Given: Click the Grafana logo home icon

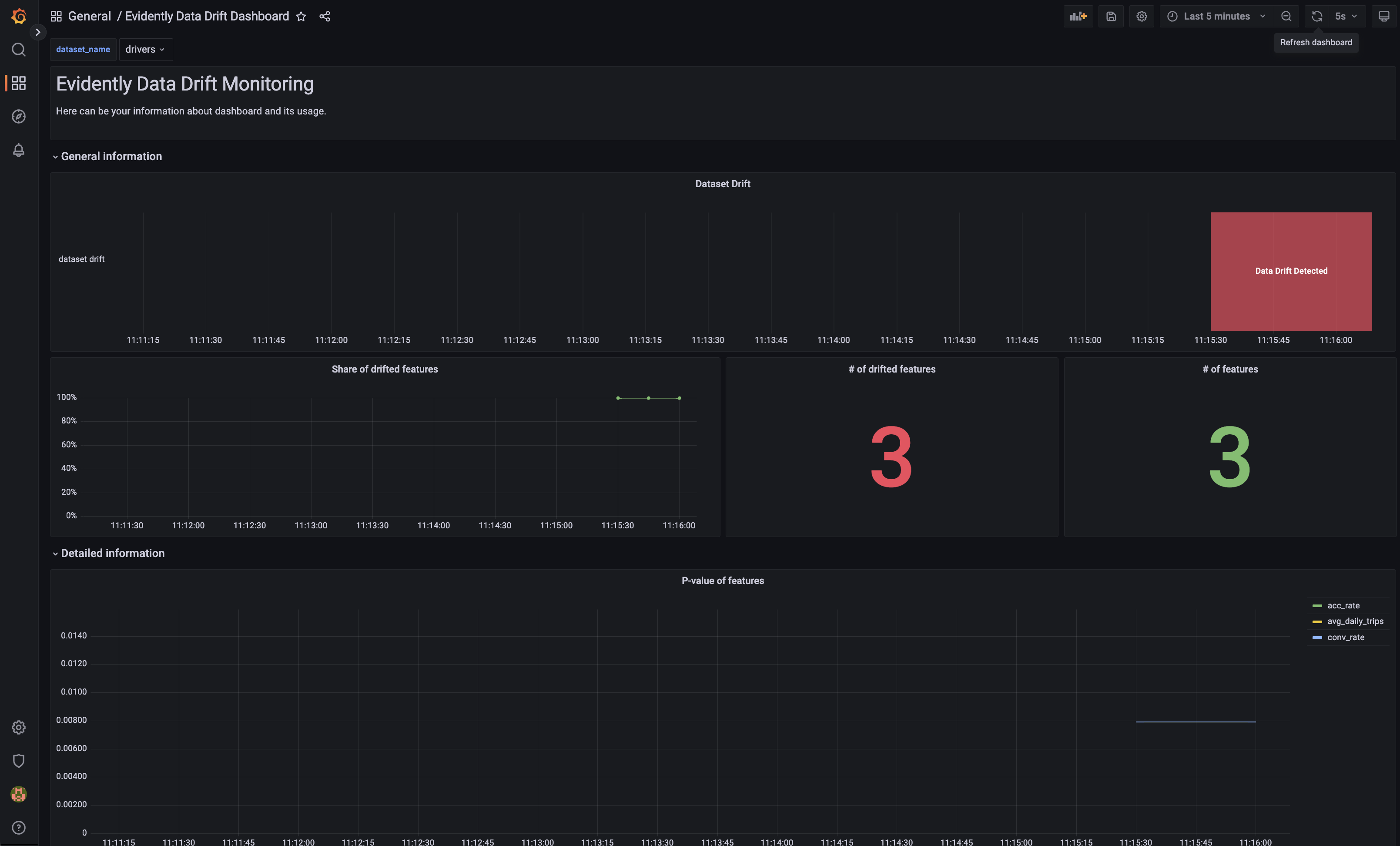Looking at the screenshot, I should click(x=19, y=16).
